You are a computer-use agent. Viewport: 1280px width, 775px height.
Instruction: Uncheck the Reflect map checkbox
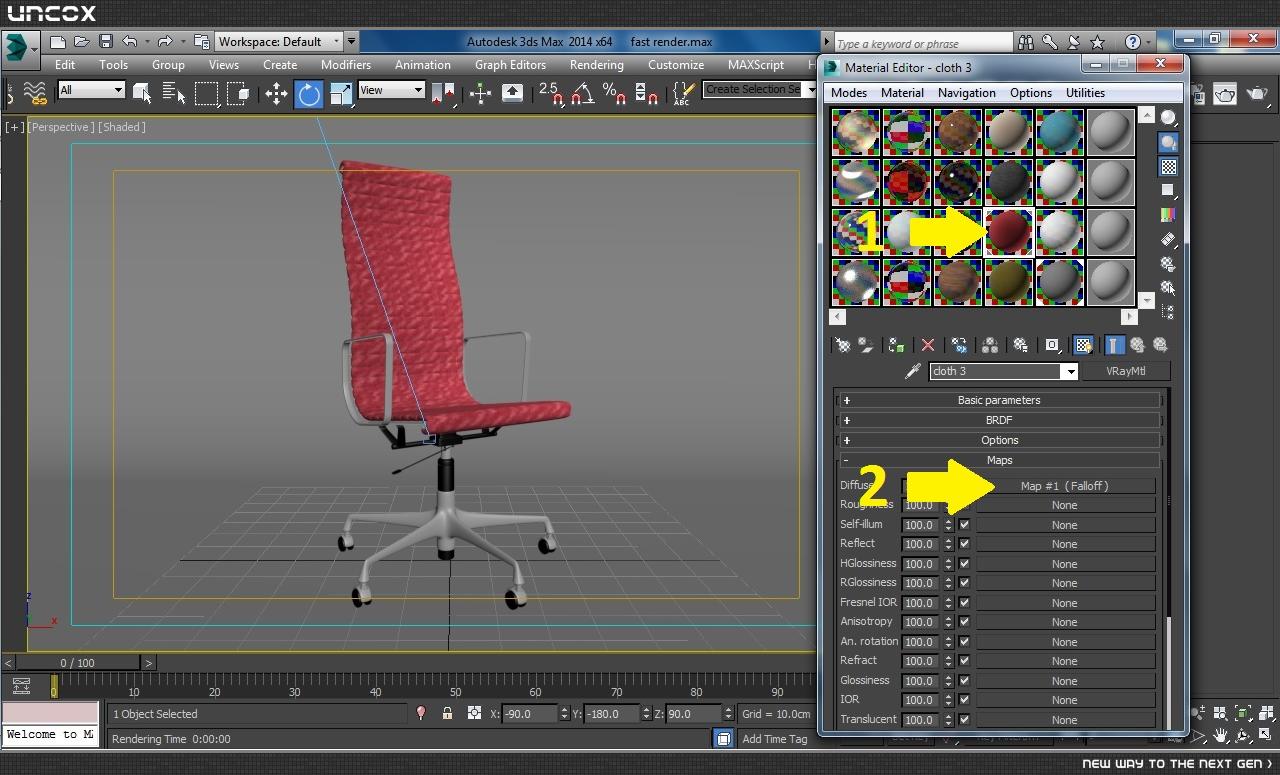[x=964, y=544]
